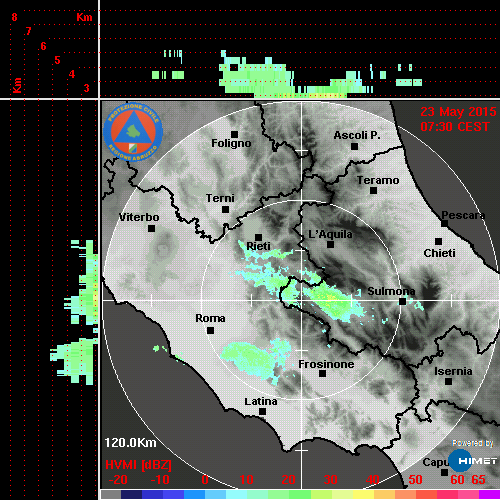Click the Frosinone label
The image size is (500, 500).
(x=326, y=364)
